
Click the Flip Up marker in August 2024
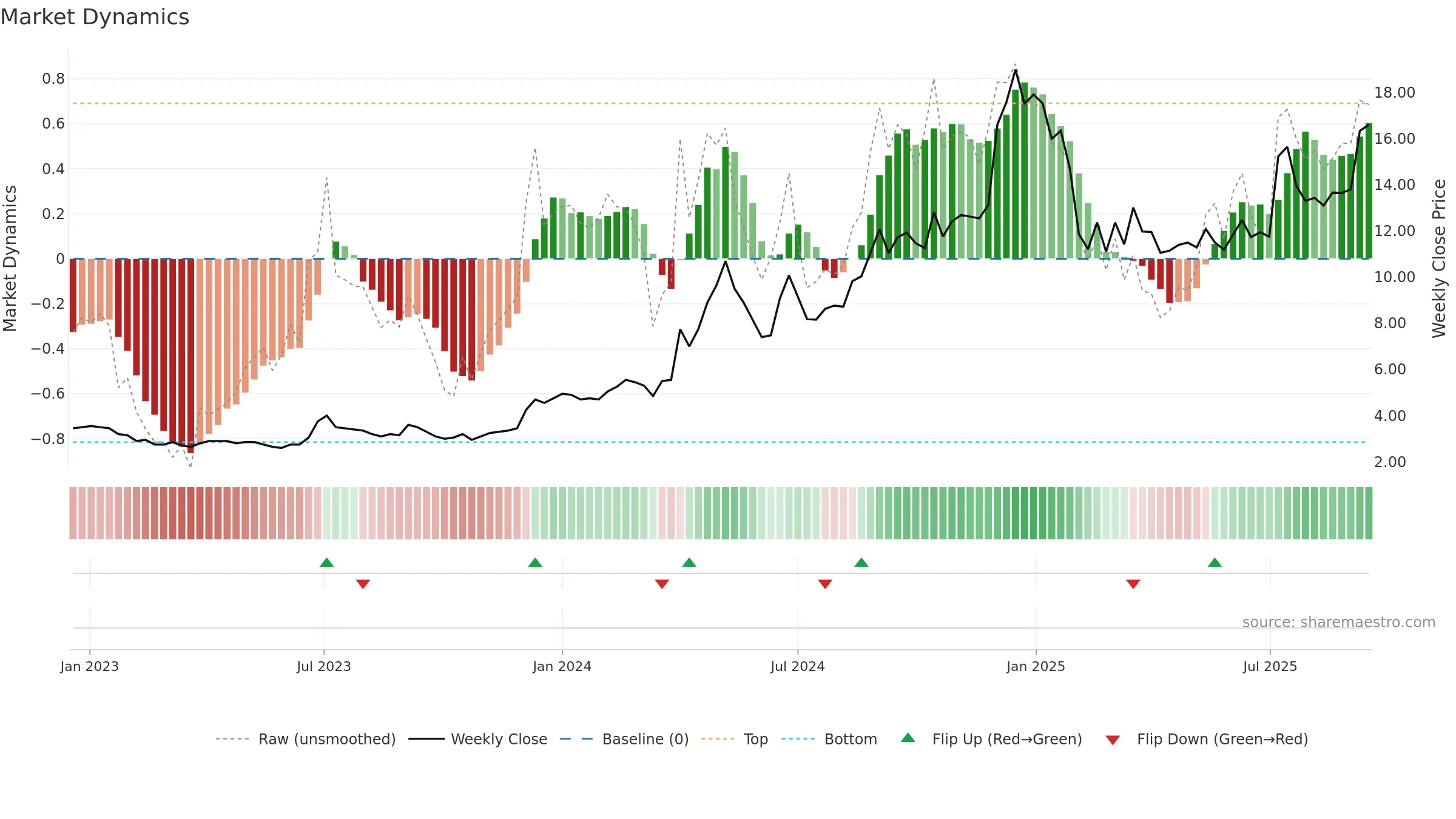click(861, 562)
